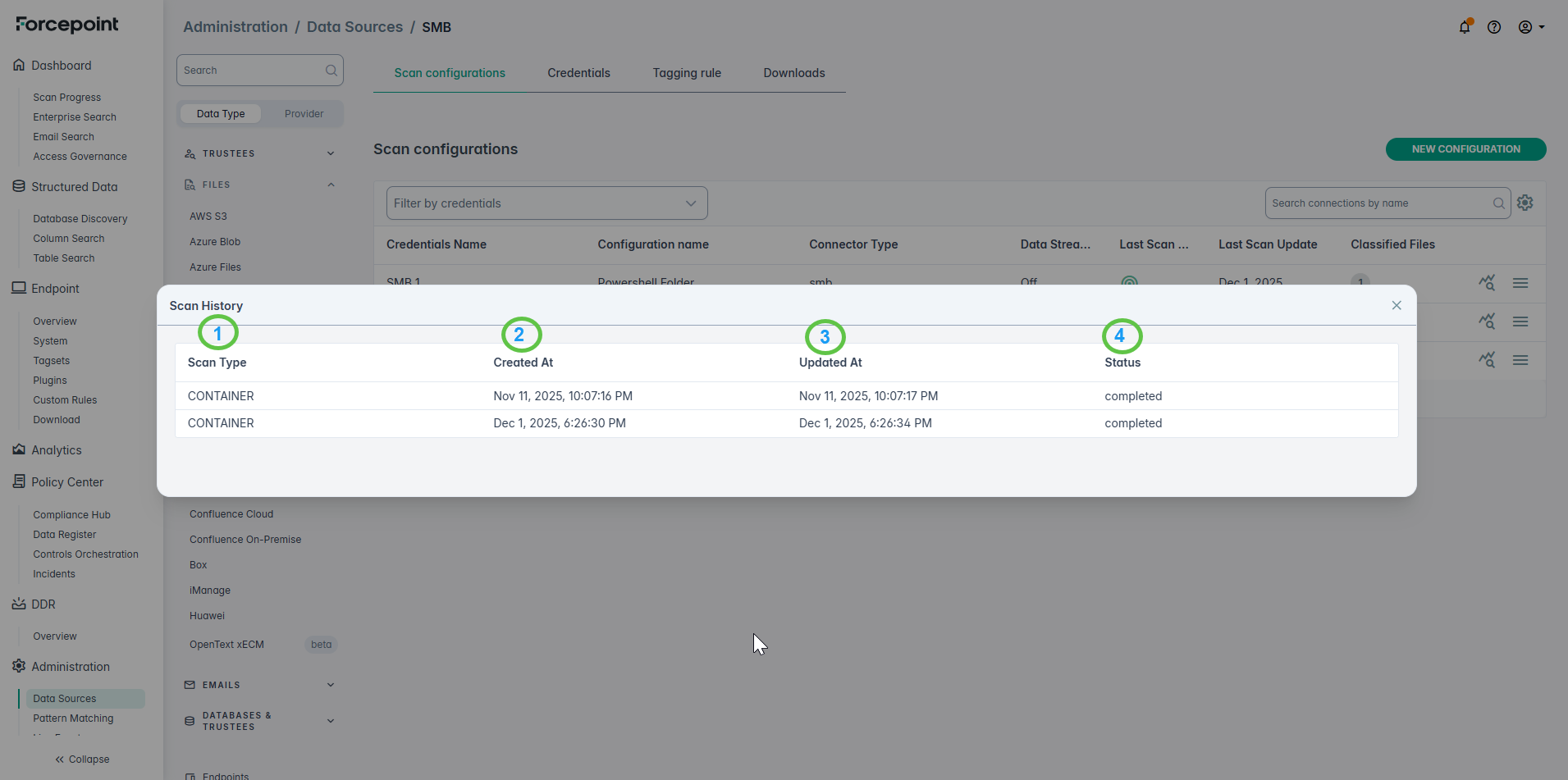Close the Scan History dialog
The image size is (1568, 780).
click(x=1396, y=305)
